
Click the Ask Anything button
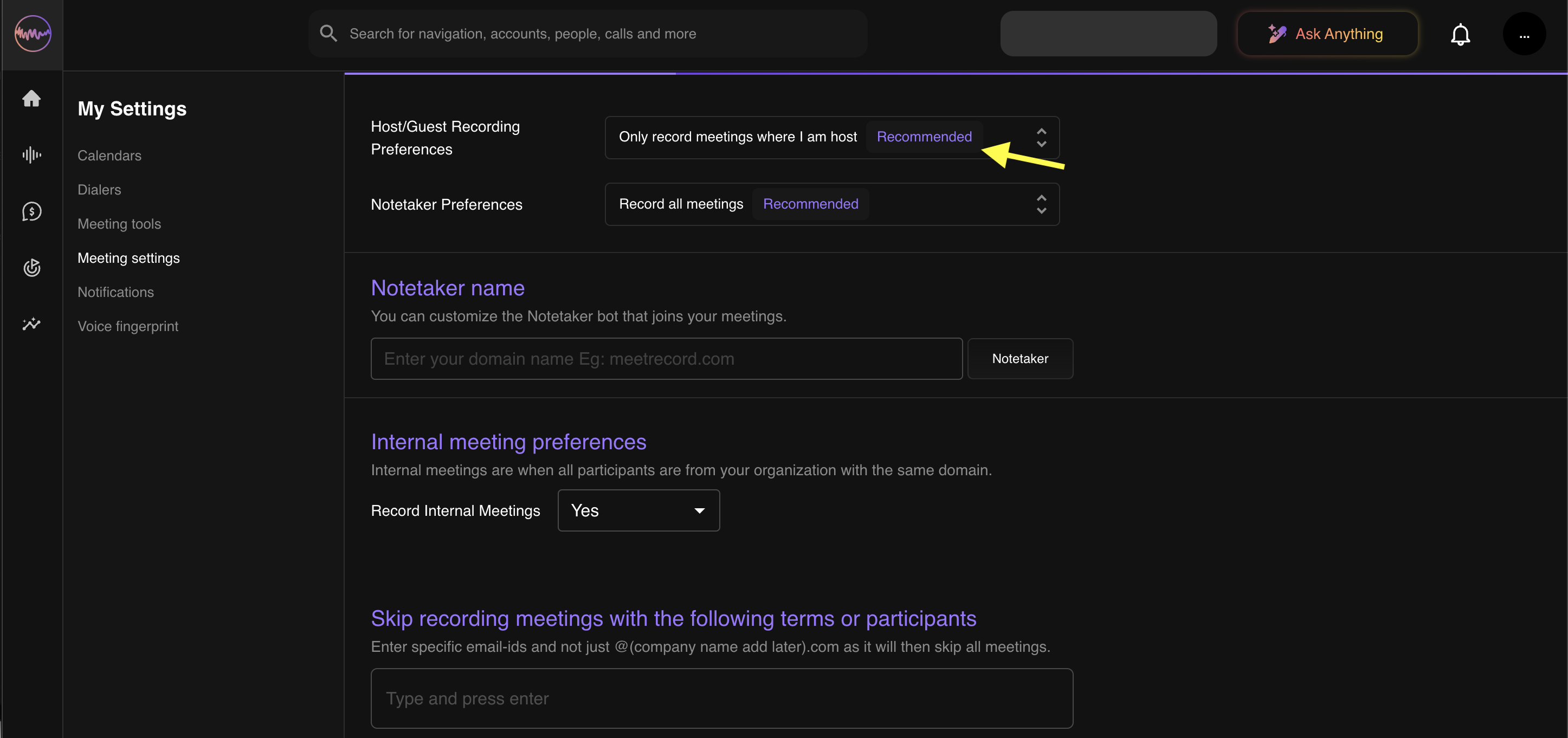click(1327, 34)
